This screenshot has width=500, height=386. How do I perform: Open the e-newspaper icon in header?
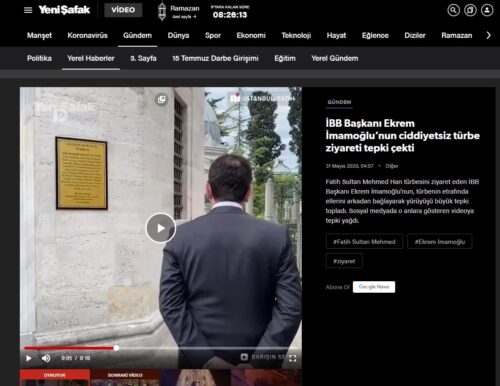(x=470, y=10)
